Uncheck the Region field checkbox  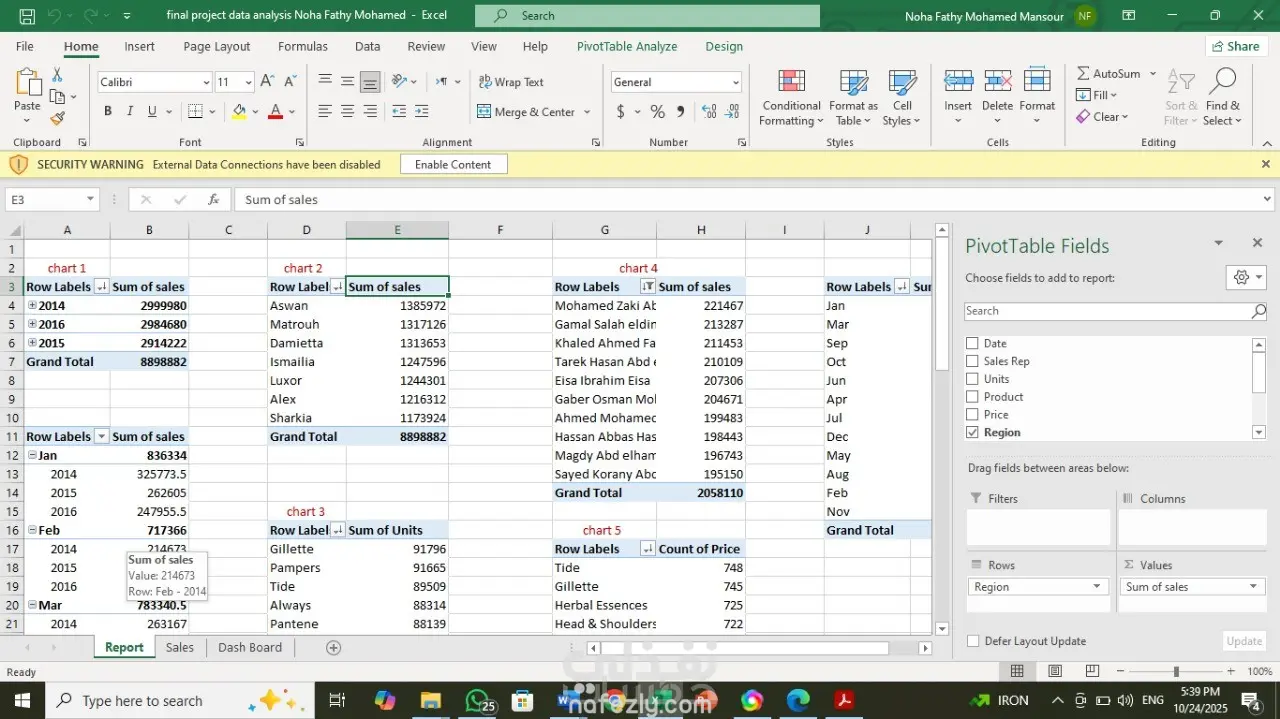point(972,432)
